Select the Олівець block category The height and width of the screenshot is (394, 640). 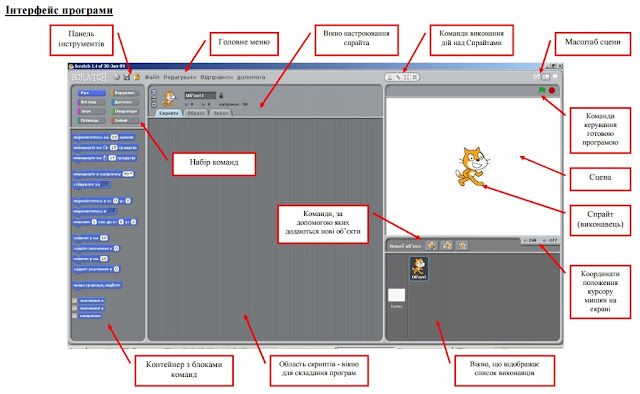[x=91, y=121]
